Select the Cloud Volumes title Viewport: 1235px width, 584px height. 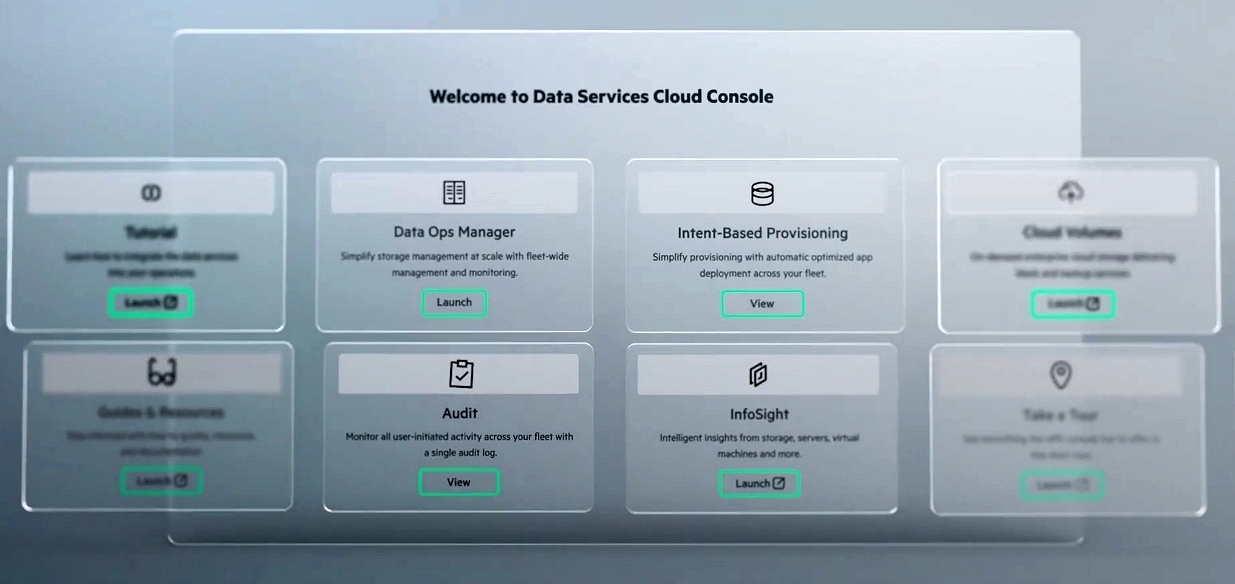[x=1072, y=232]
